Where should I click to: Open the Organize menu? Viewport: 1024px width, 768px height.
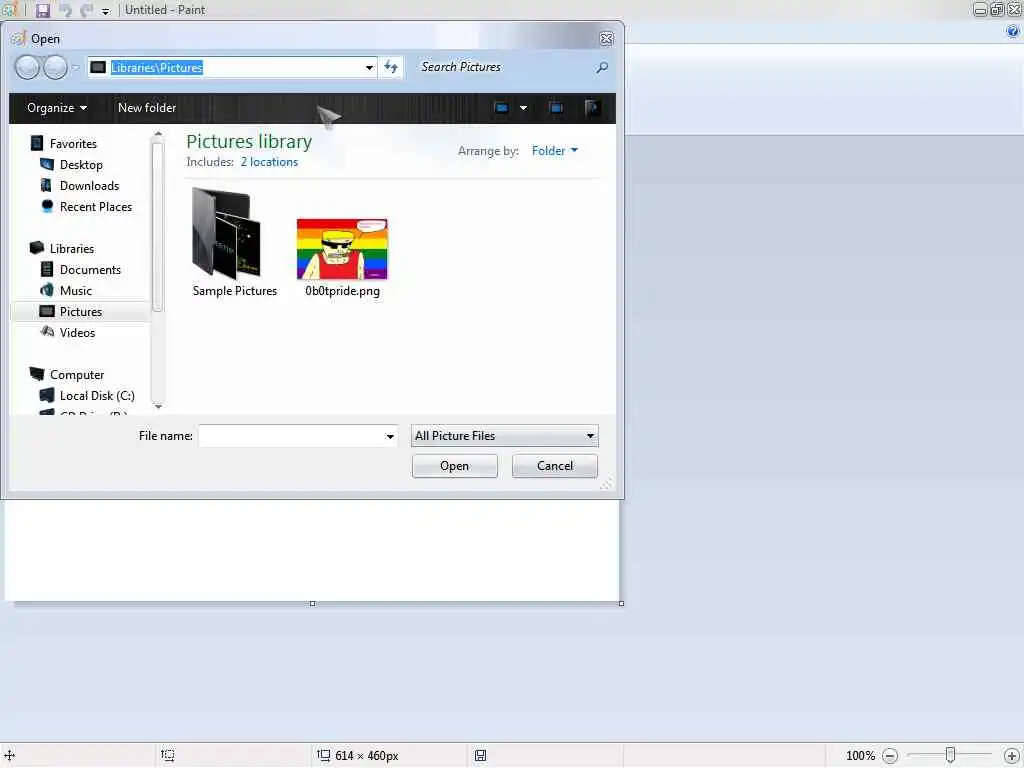click(x=57, y=108)
